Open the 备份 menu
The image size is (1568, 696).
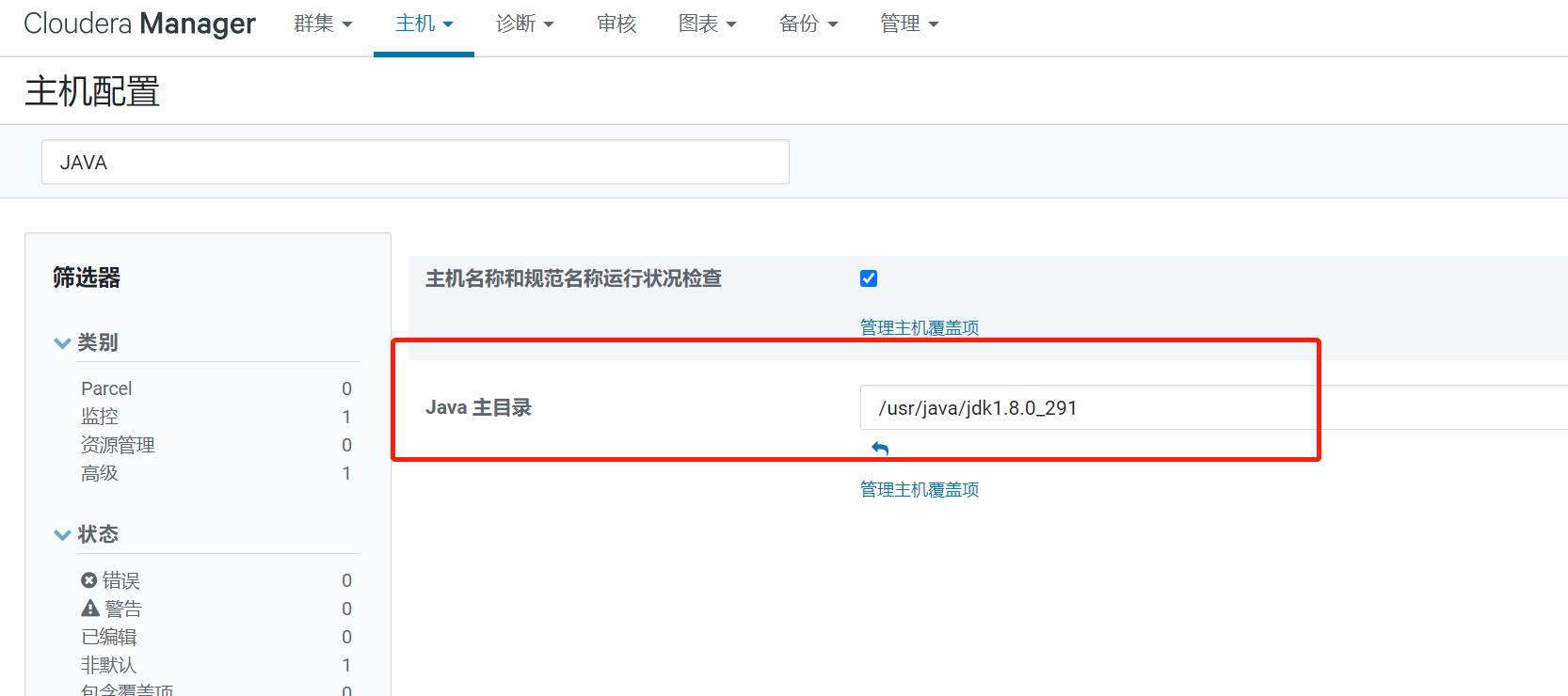click(x=808, y=24)
